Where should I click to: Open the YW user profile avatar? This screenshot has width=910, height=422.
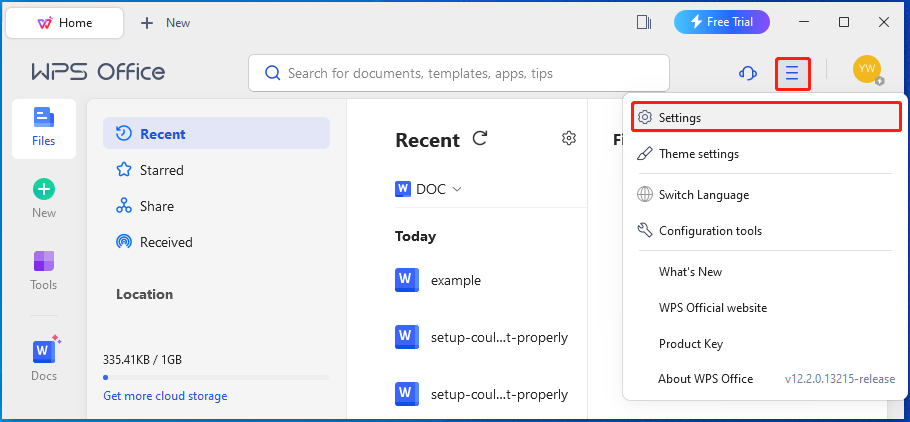point(867,70)
